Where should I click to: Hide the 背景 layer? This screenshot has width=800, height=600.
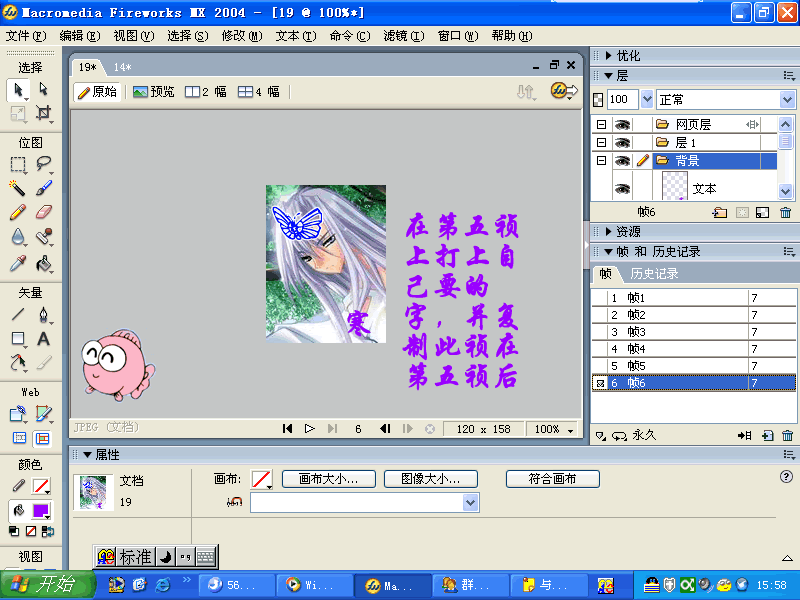622,161
